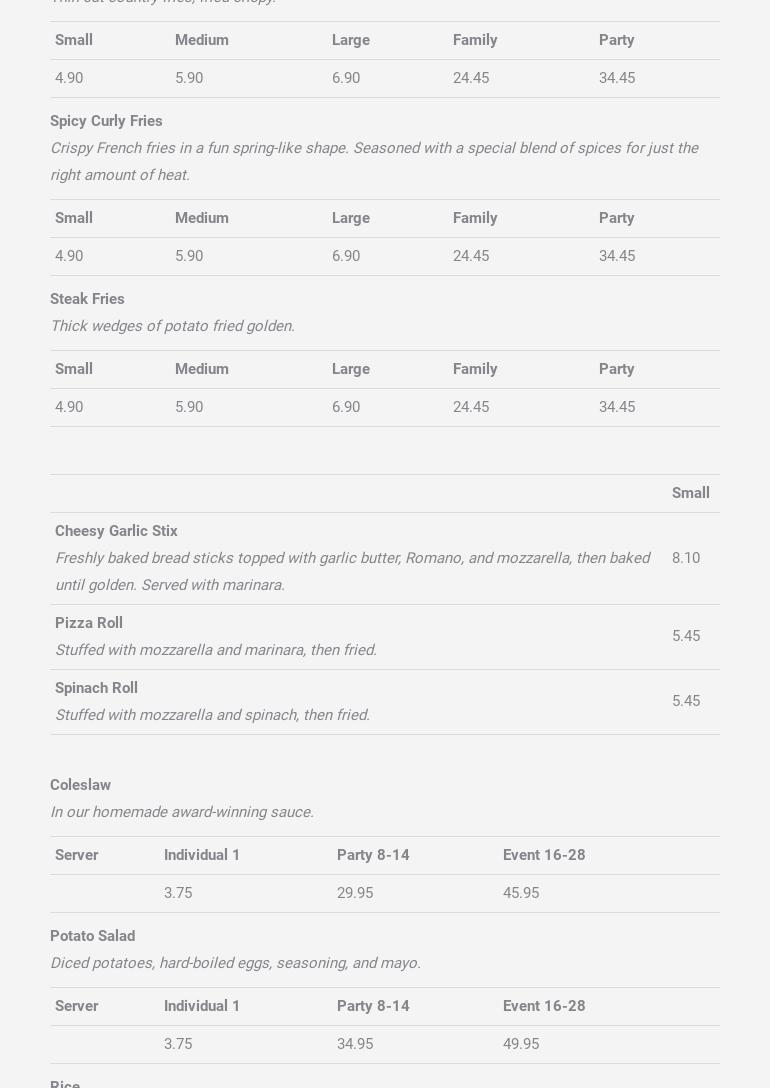Select the Pizza Roll item name

click(x=89, y=623)
